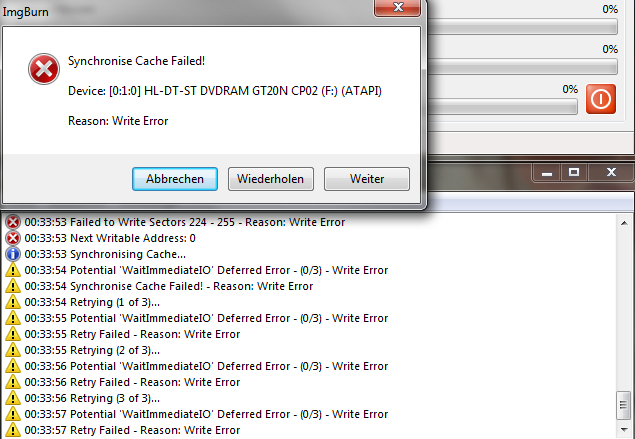Image resolution: width=635 pixels, height=439 pixels.
Task: Click the orange stop burn icon
Action: coord(601,99)
